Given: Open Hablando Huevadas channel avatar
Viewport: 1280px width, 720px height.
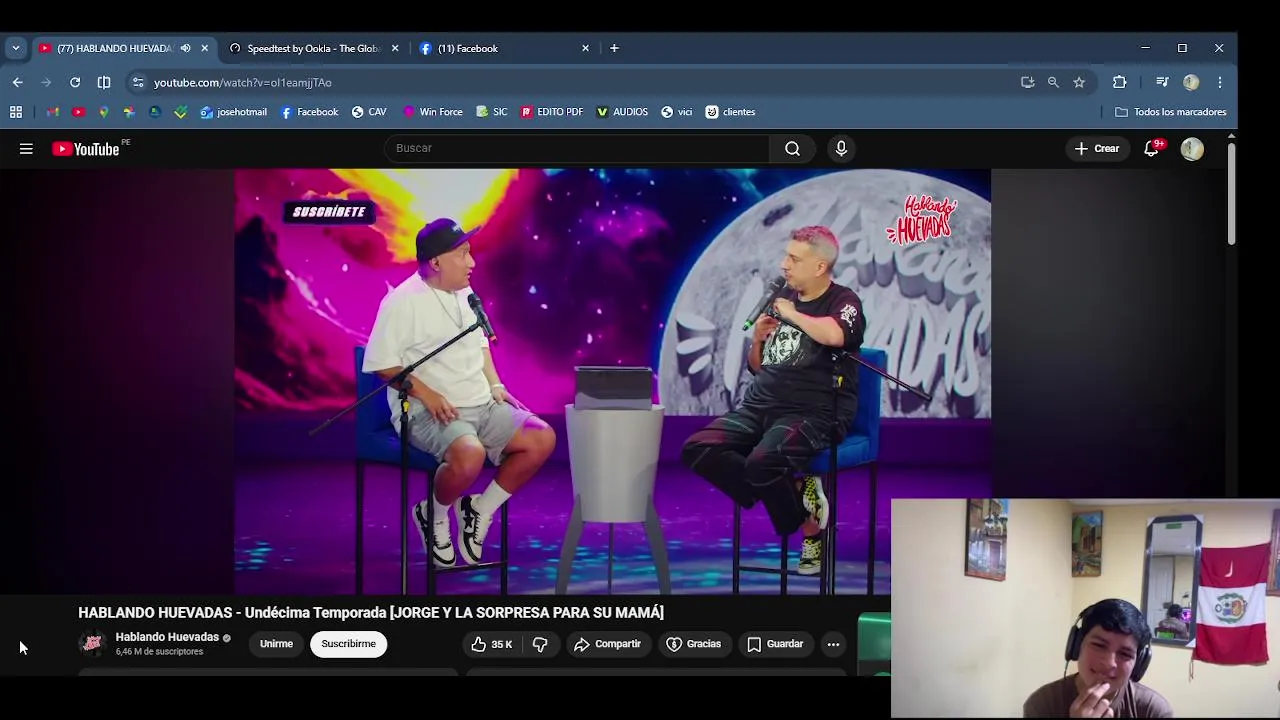Looking at the screenshot, I should pos(92,644).
